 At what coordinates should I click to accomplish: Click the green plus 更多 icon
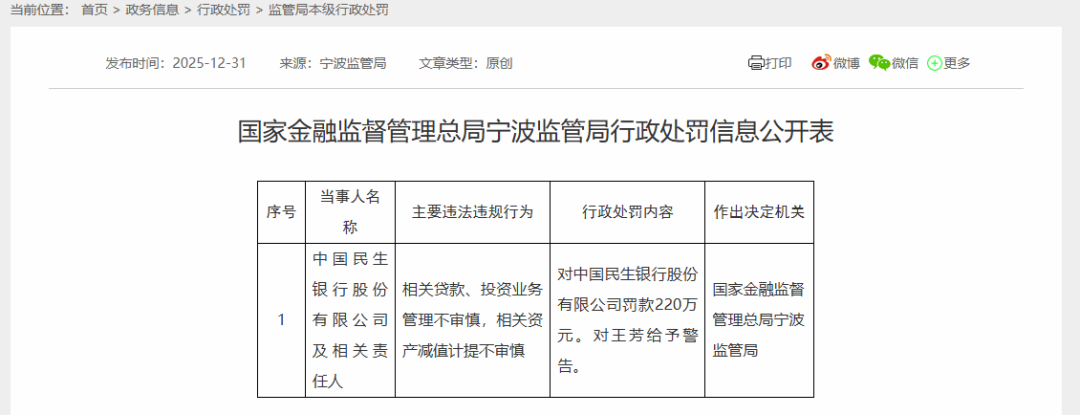point(934,63)
